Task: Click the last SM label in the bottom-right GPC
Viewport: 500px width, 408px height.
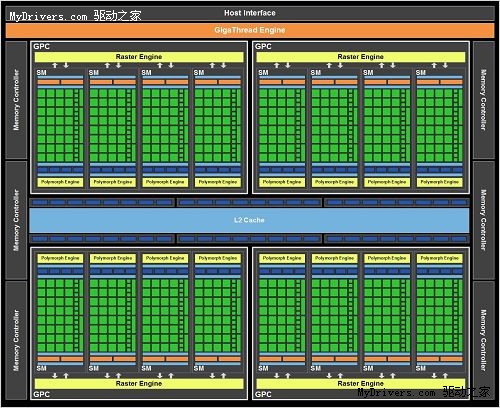Action: (421, 368)
